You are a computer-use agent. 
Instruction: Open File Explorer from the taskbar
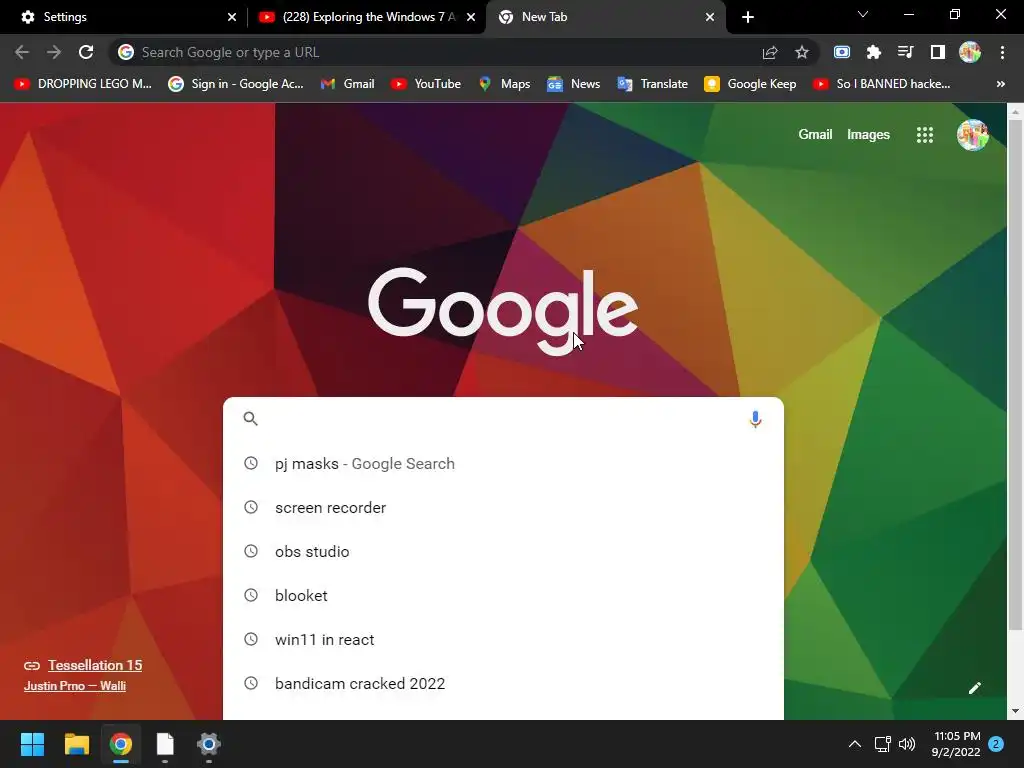pyautogui.click(x=76, y=744)
